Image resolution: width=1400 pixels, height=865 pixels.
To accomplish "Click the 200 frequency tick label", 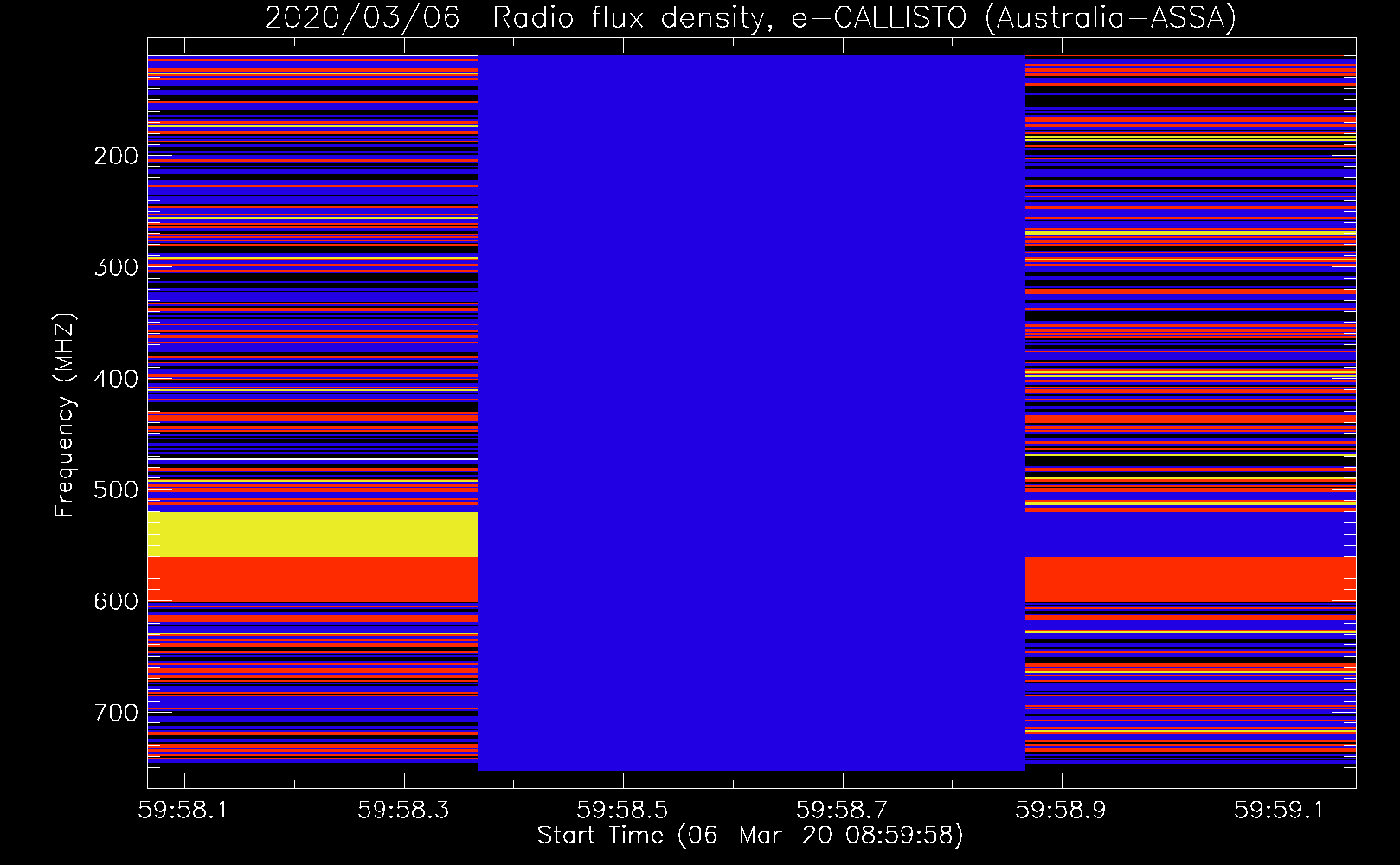I will point(116,156).
